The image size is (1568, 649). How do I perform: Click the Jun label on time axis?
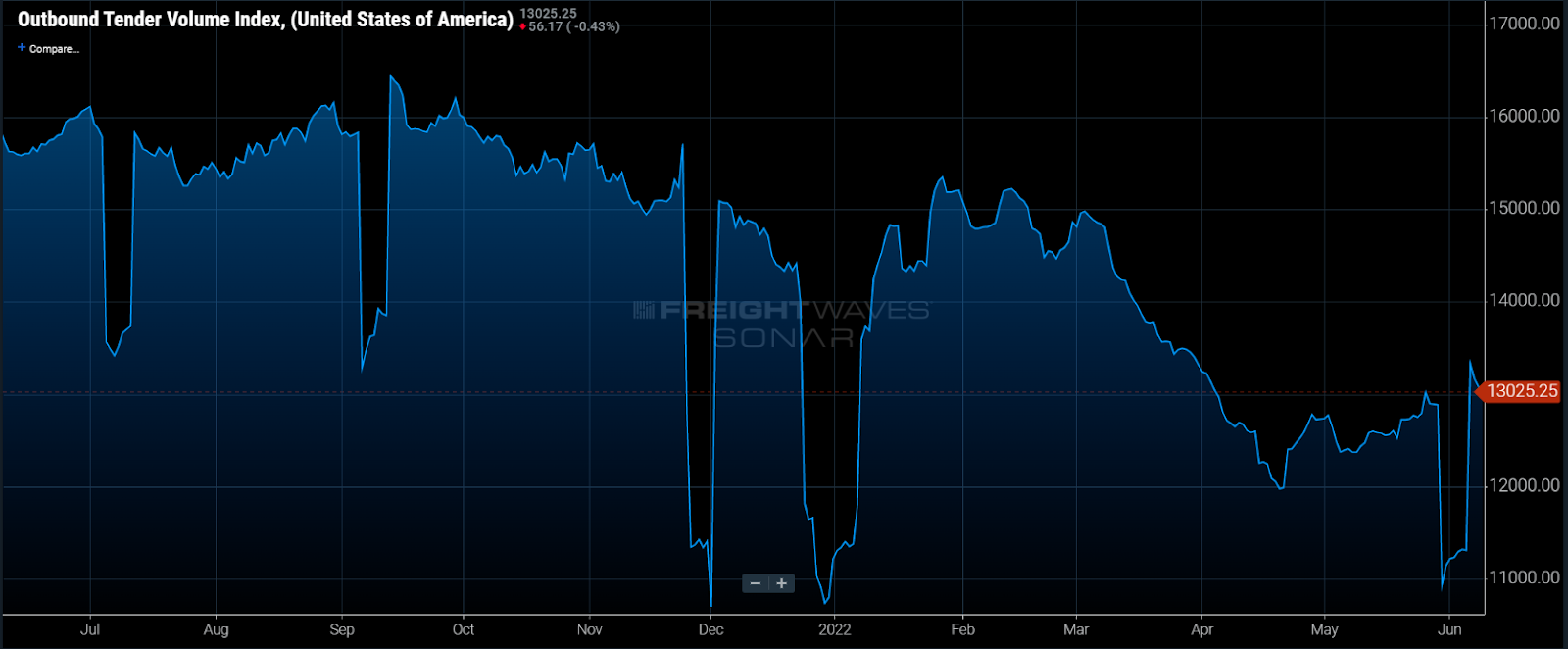(1449, 629)
